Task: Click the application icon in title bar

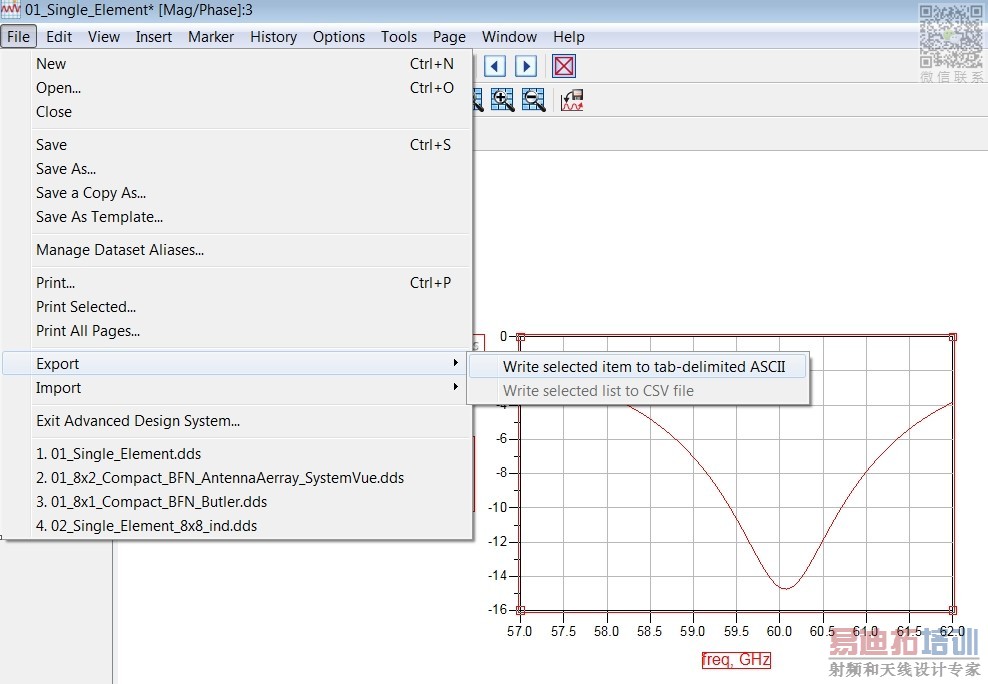Action: point(11,10)
